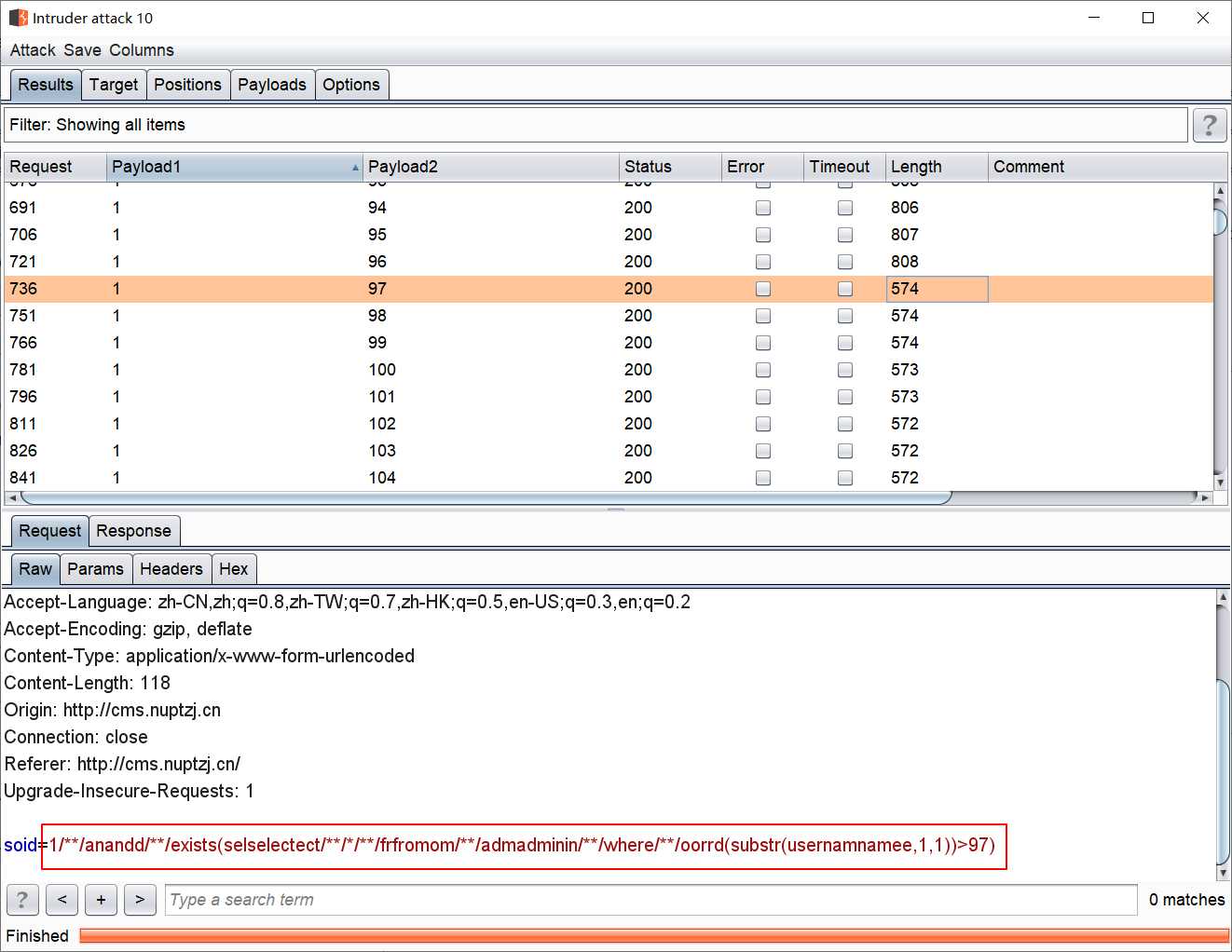The image size is (1232, 952).
Task: Toggle Error checkbox for request 841
Action: 763,478
